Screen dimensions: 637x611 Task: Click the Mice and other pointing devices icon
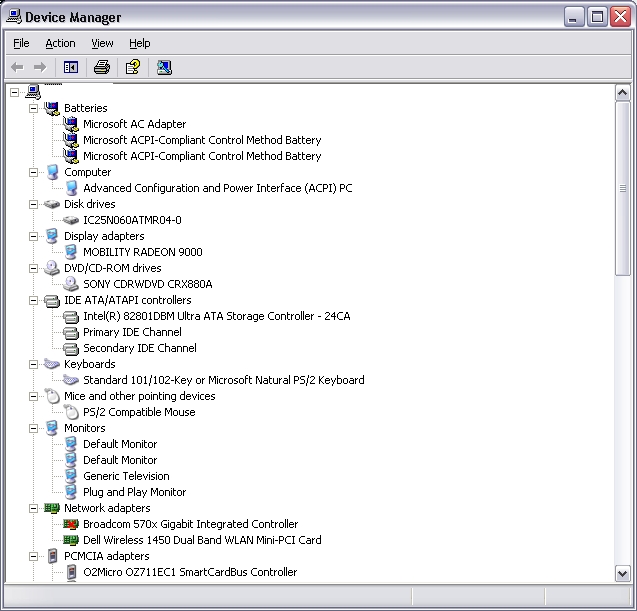click(52, 396)
